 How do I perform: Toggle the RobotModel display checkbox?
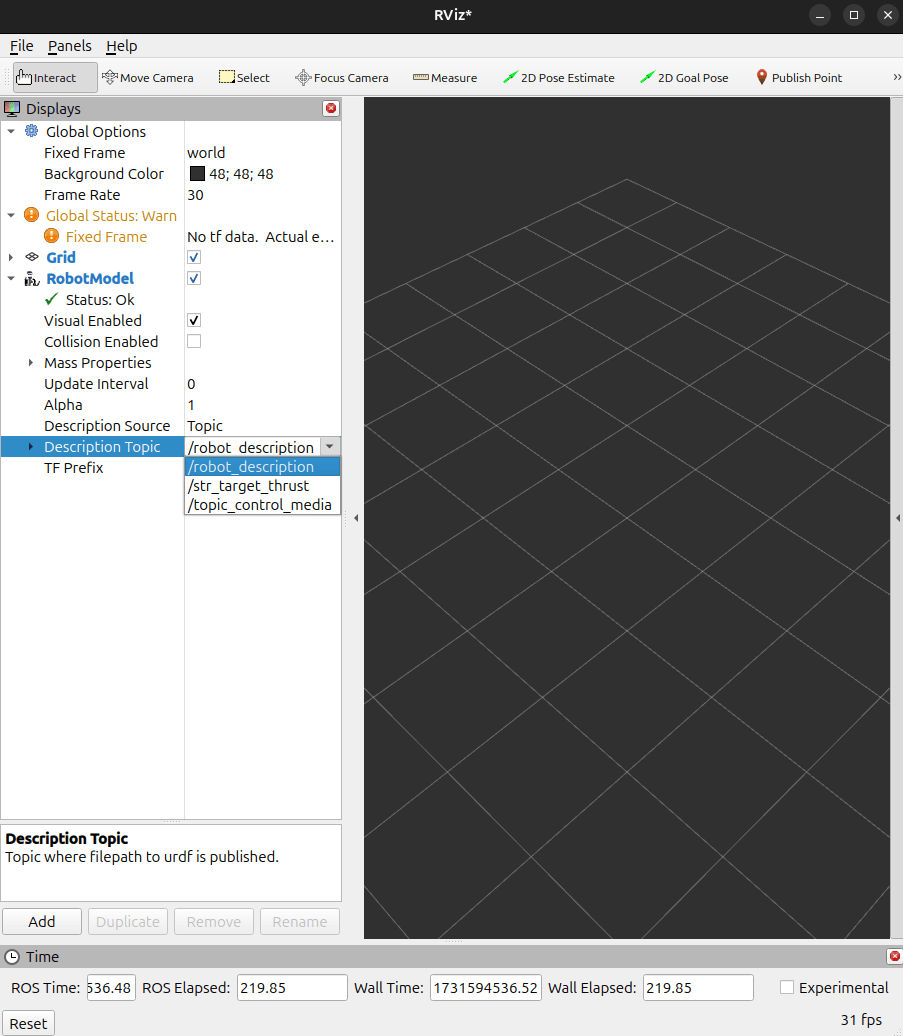click(194, 278)
